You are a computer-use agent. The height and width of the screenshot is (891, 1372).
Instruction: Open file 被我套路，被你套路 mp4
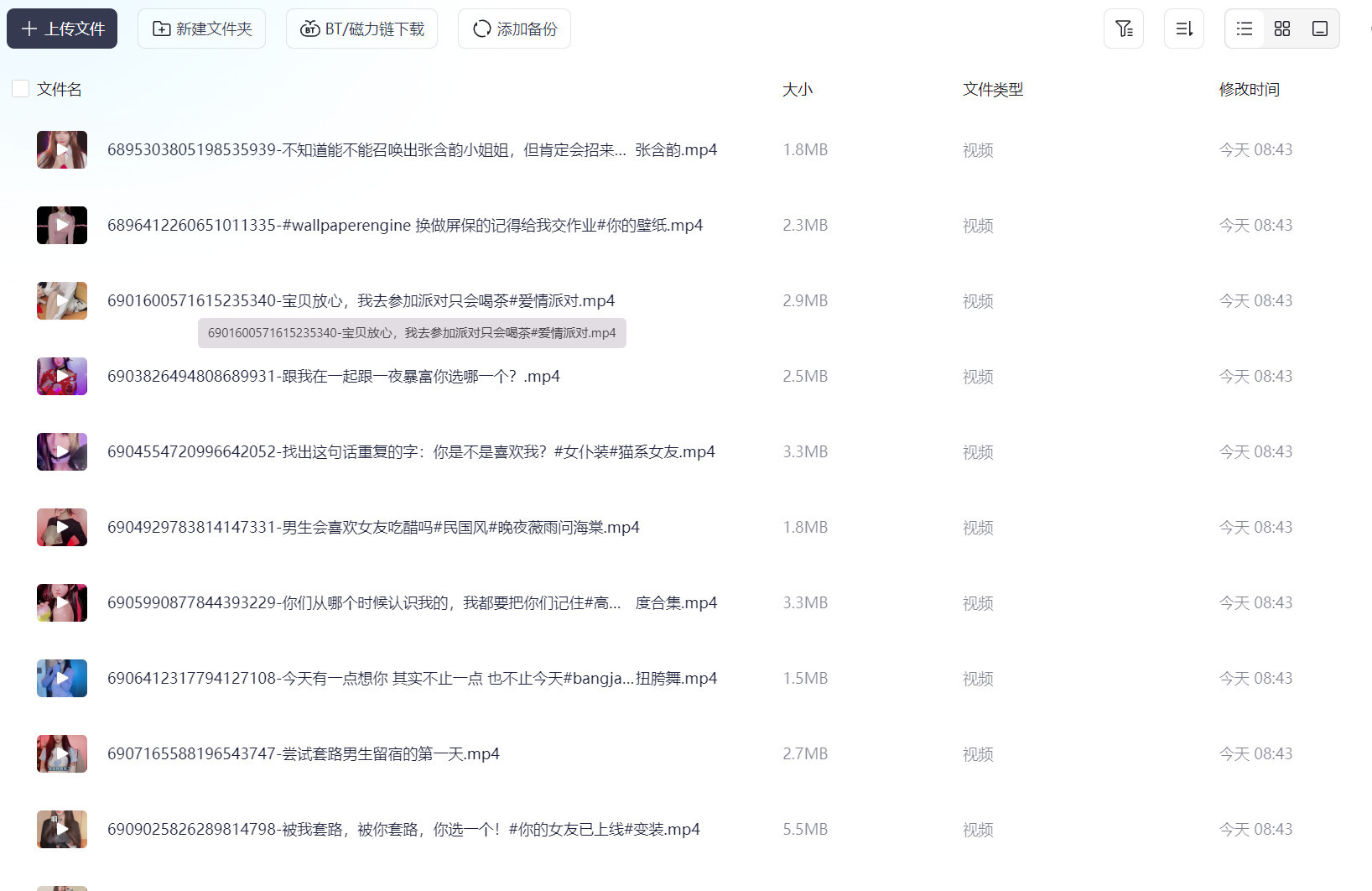(403, 829)
